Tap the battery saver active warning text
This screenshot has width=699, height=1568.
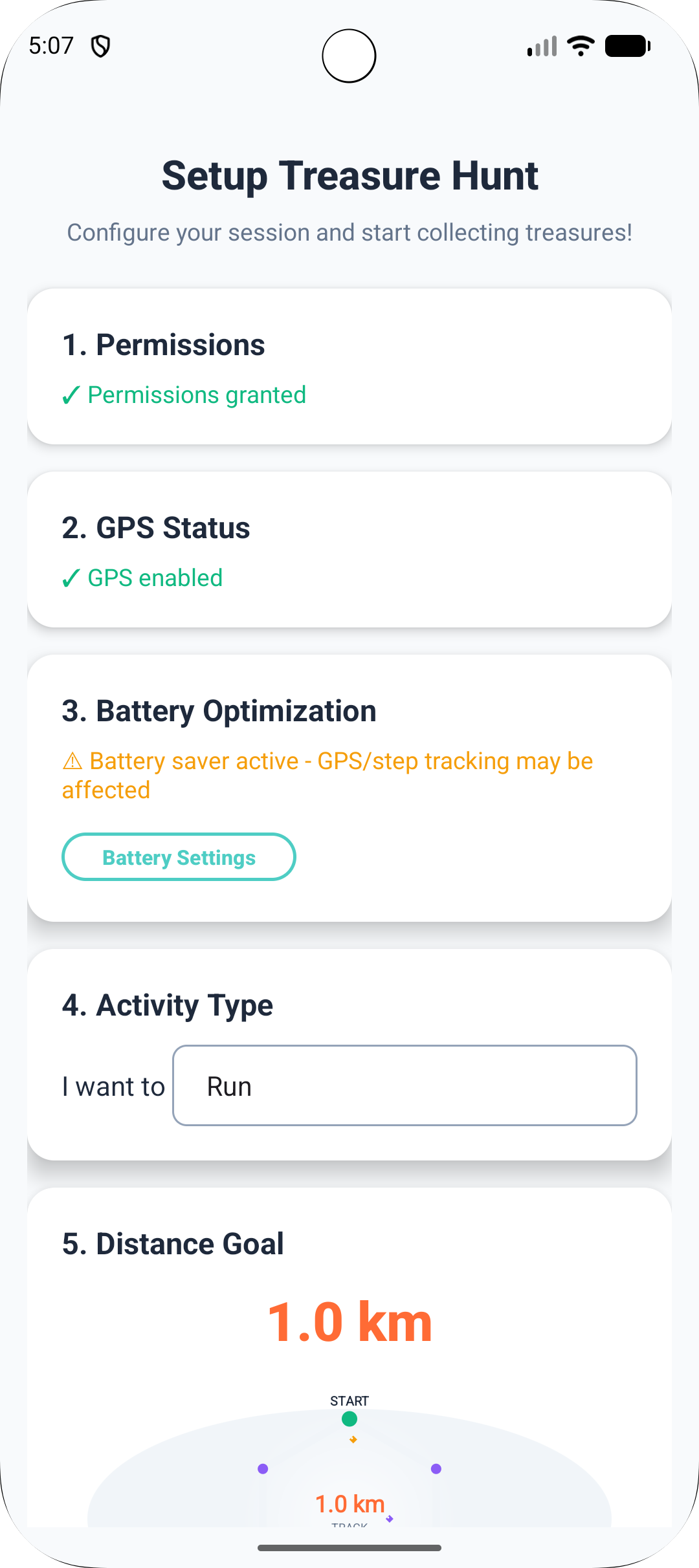click(327, 776)
